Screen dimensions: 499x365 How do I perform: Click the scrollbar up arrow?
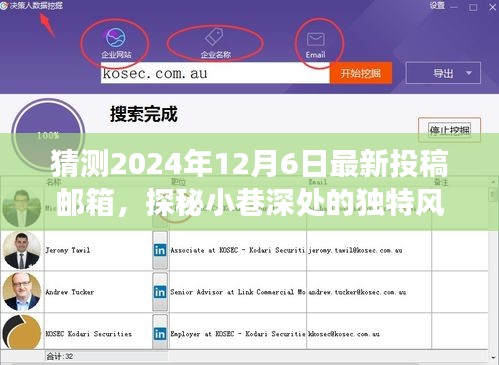pos(493,182)
